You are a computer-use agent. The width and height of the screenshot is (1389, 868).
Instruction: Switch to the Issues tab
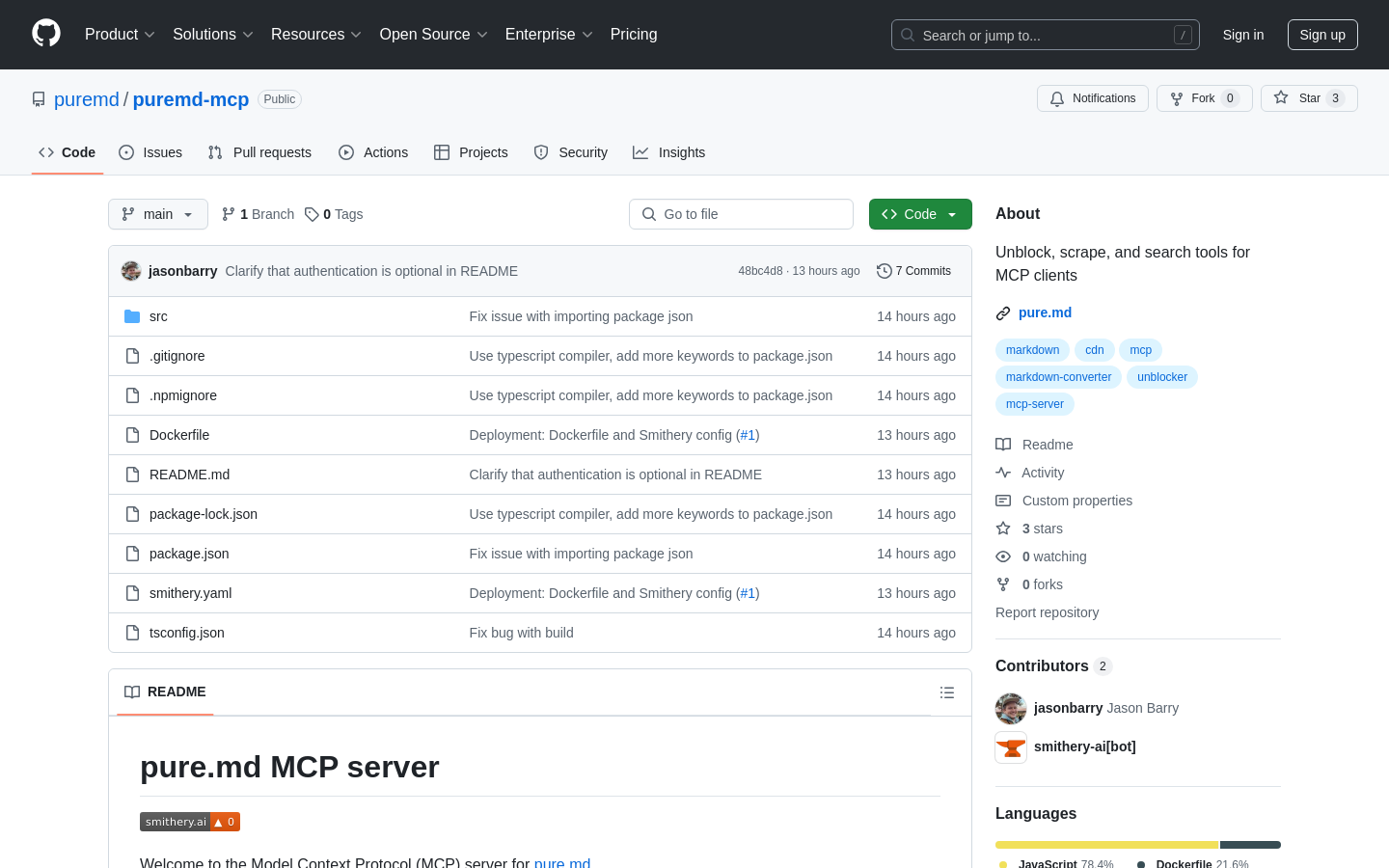coord(150,152)
